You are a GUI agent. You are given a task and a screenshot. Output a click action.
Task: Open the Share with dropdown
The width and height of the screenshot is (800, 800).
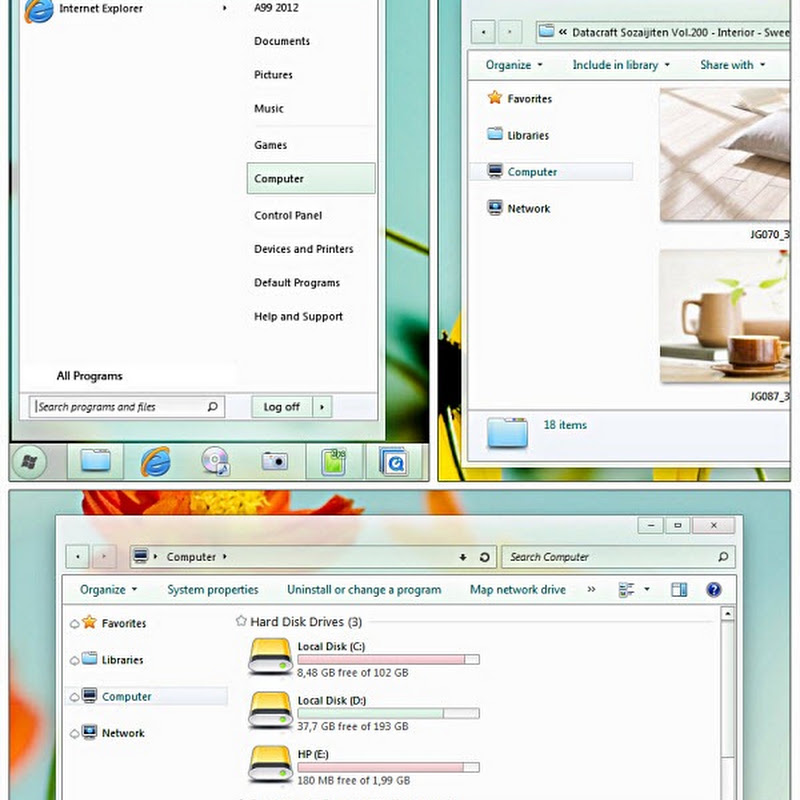point(733,65)
